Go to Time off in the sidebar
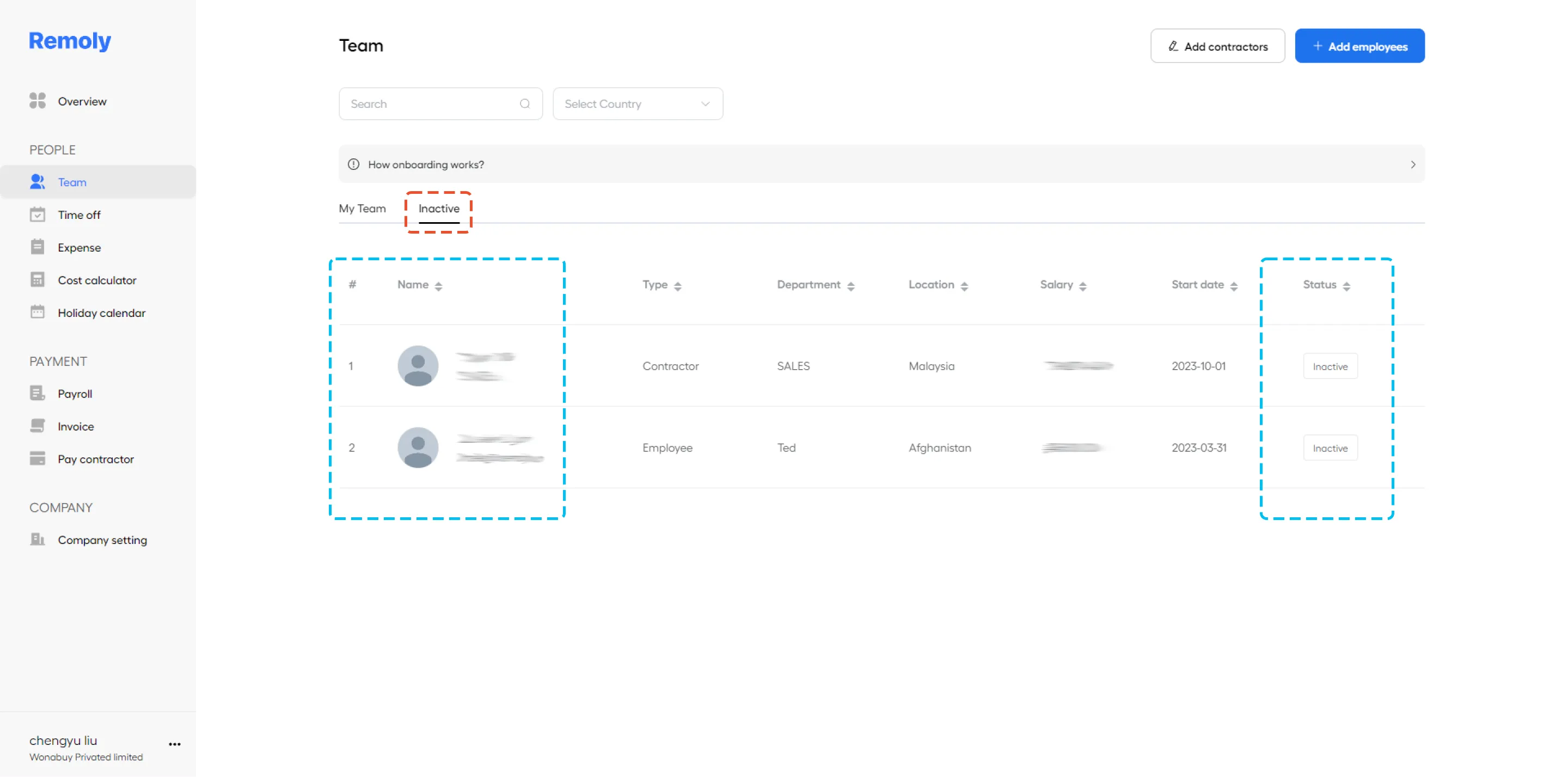This screenshot has width=1568, height=777. (79, 215)
